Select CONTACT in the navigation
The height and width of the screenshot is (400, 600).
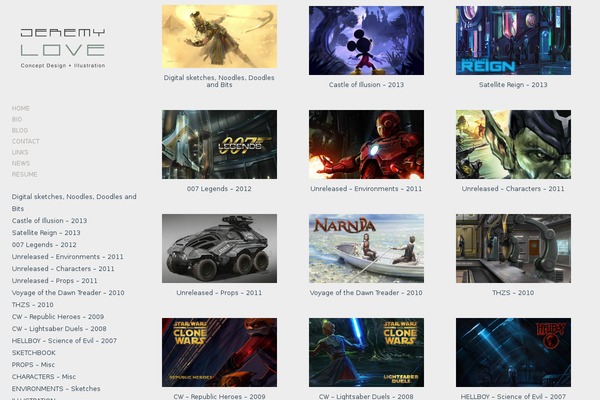26,141
